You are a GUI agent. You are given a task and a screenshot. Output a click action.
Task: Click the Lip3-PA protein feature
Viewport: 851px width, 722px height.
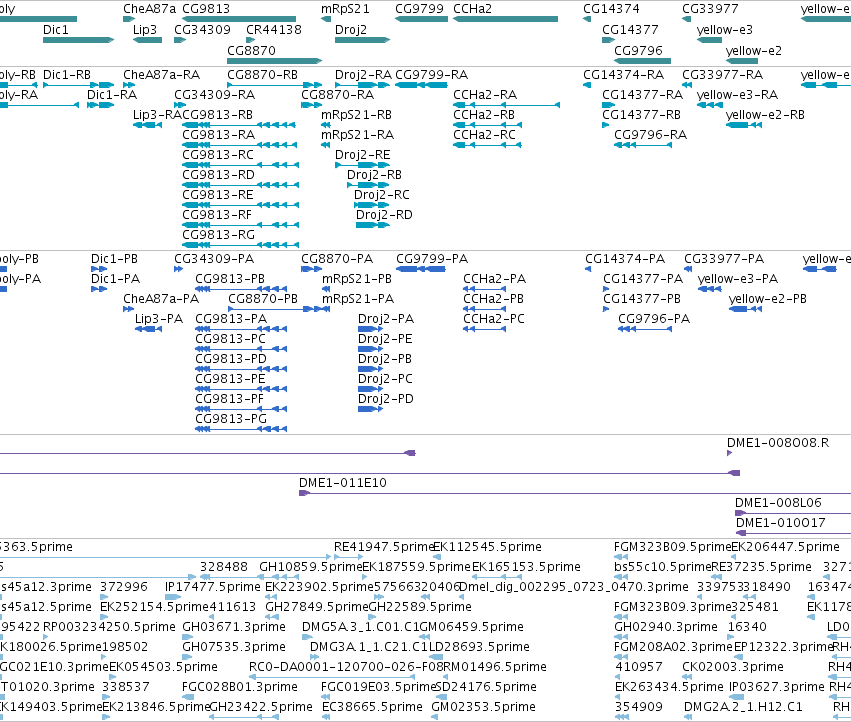tap(148, 330)
